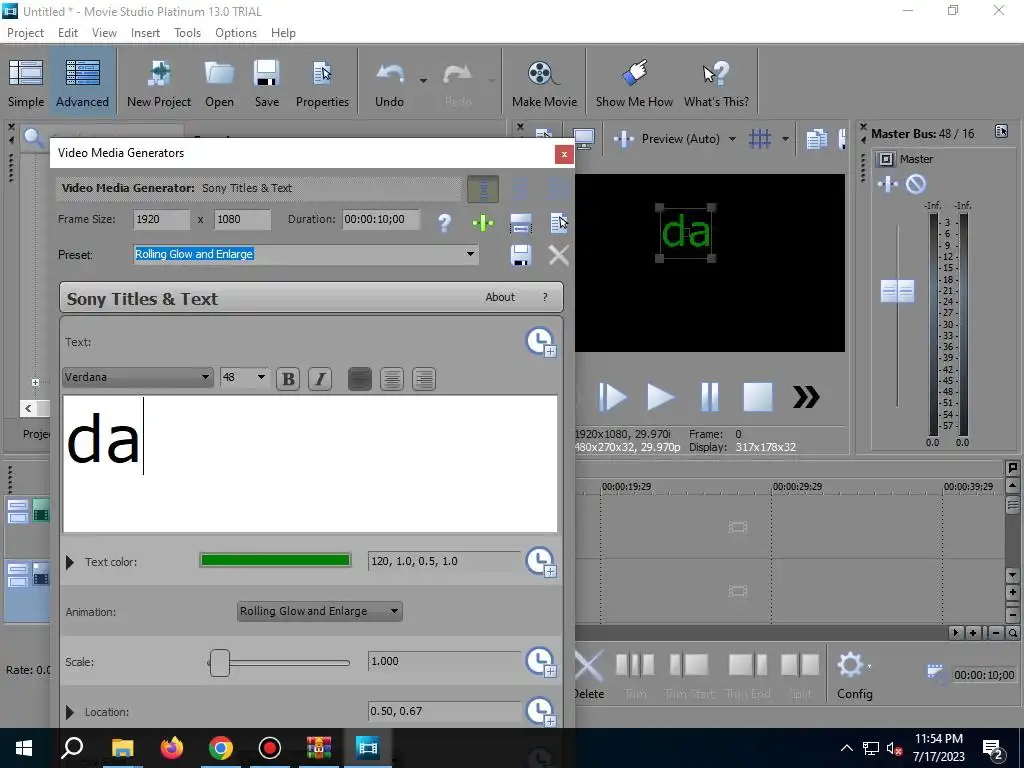Open the Verdana font dropdown

205,377
